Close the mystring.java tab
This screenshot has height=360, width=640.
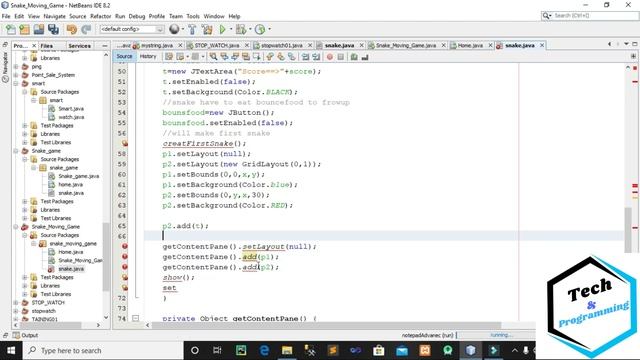[x=180, y=45]
